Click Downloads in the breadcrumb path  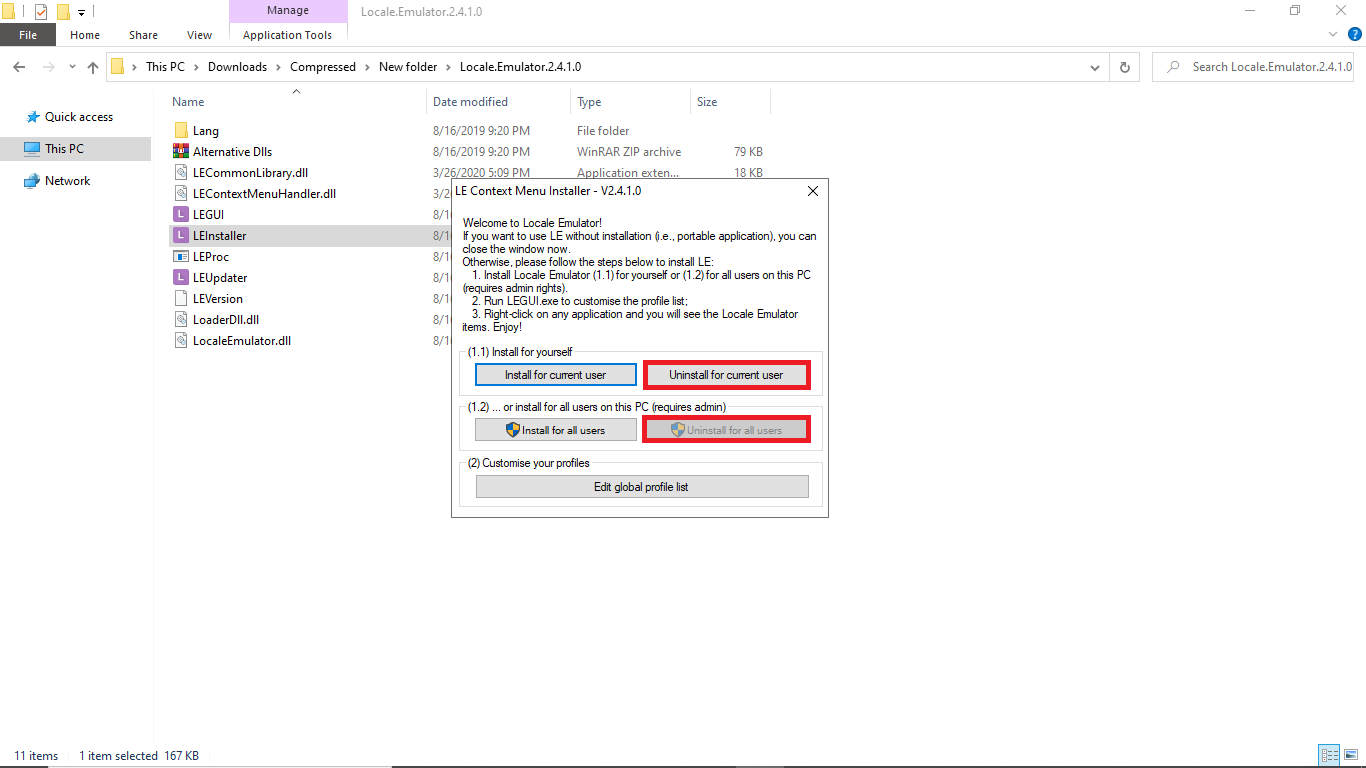point(237,67)
